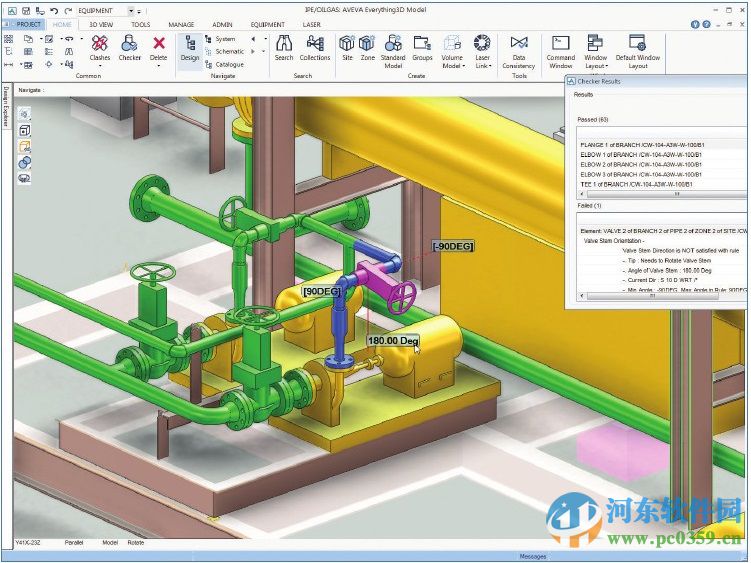Screen dimensions: 751x563
Task: Expand the Clashes dropdown arrow
Action: pyautogui.click(x=100, y=66)
